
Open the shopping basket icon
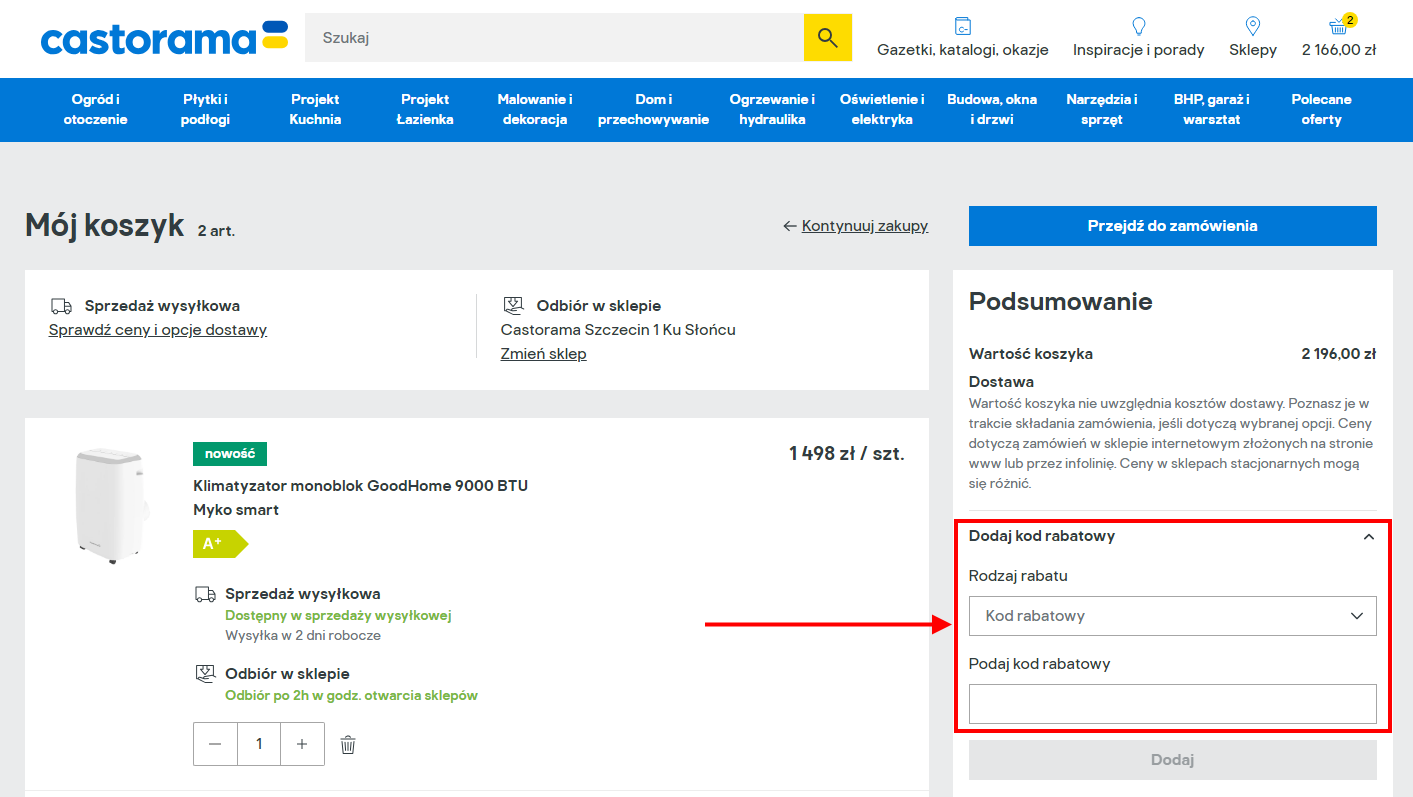click(x=1340, y=26)
